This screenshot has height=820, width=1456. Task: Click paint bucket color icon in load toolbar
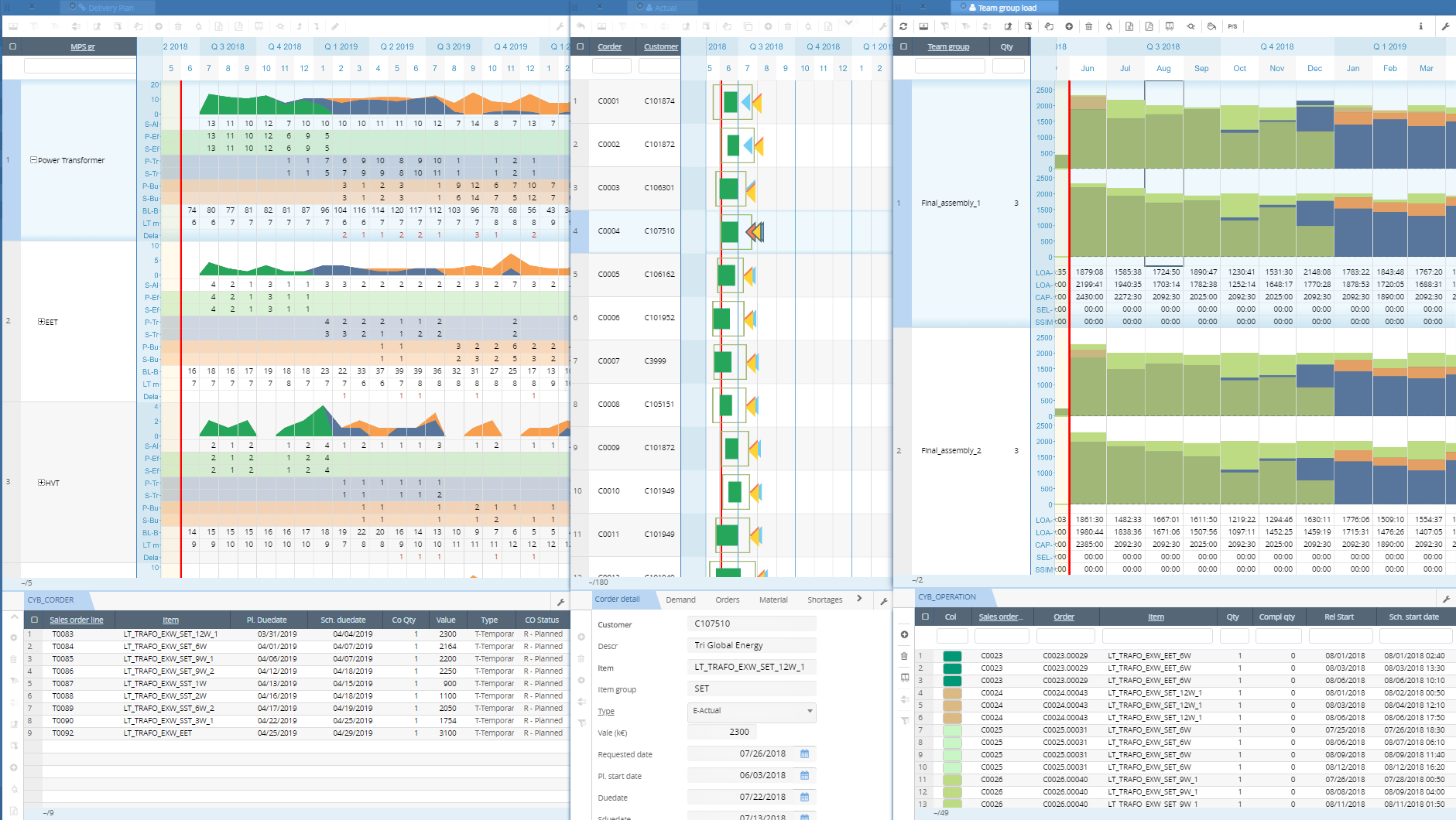click(x=1211, y=26)
